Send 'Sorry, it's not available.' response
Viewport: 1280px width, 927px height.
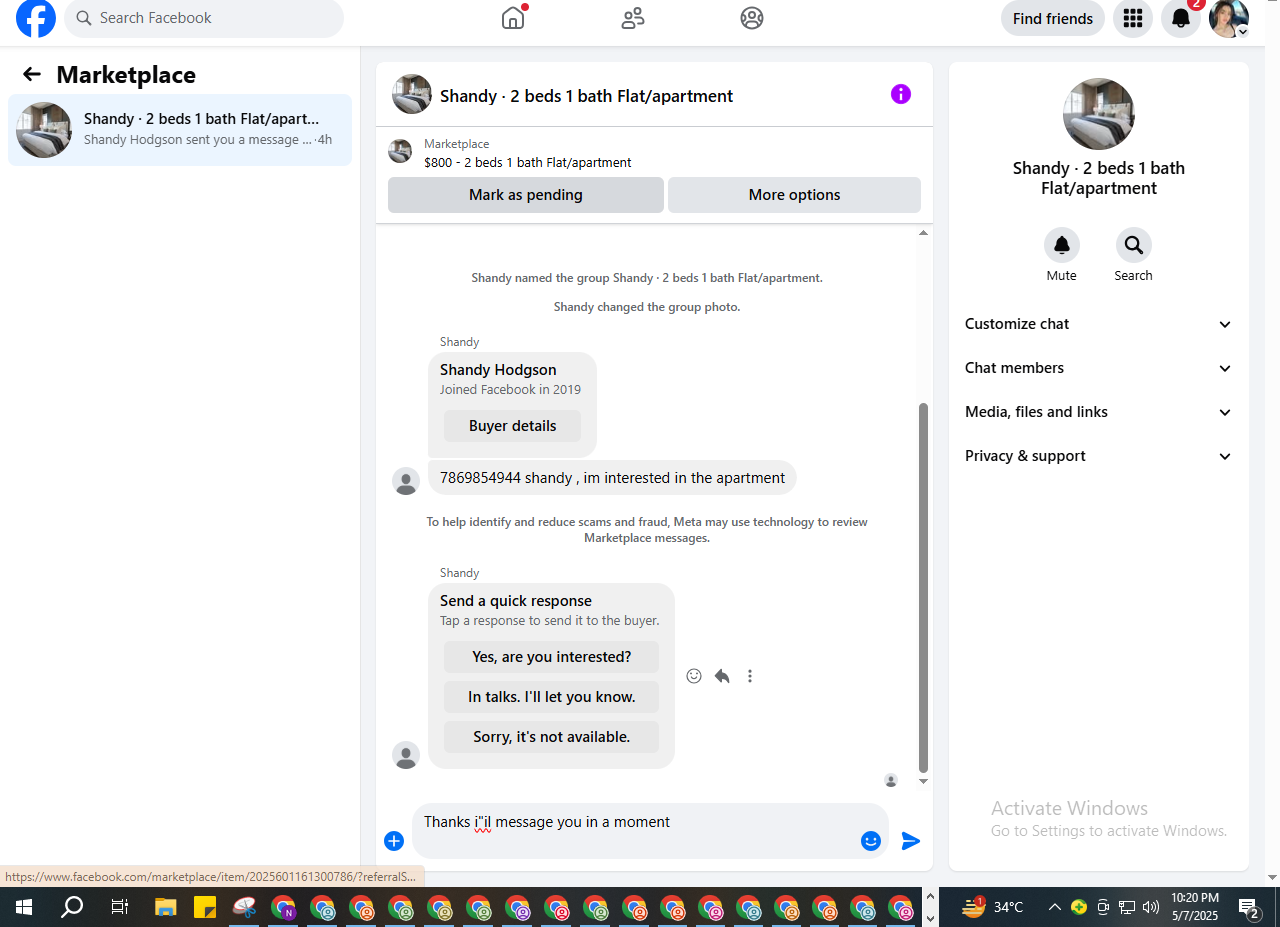(551, 737)
